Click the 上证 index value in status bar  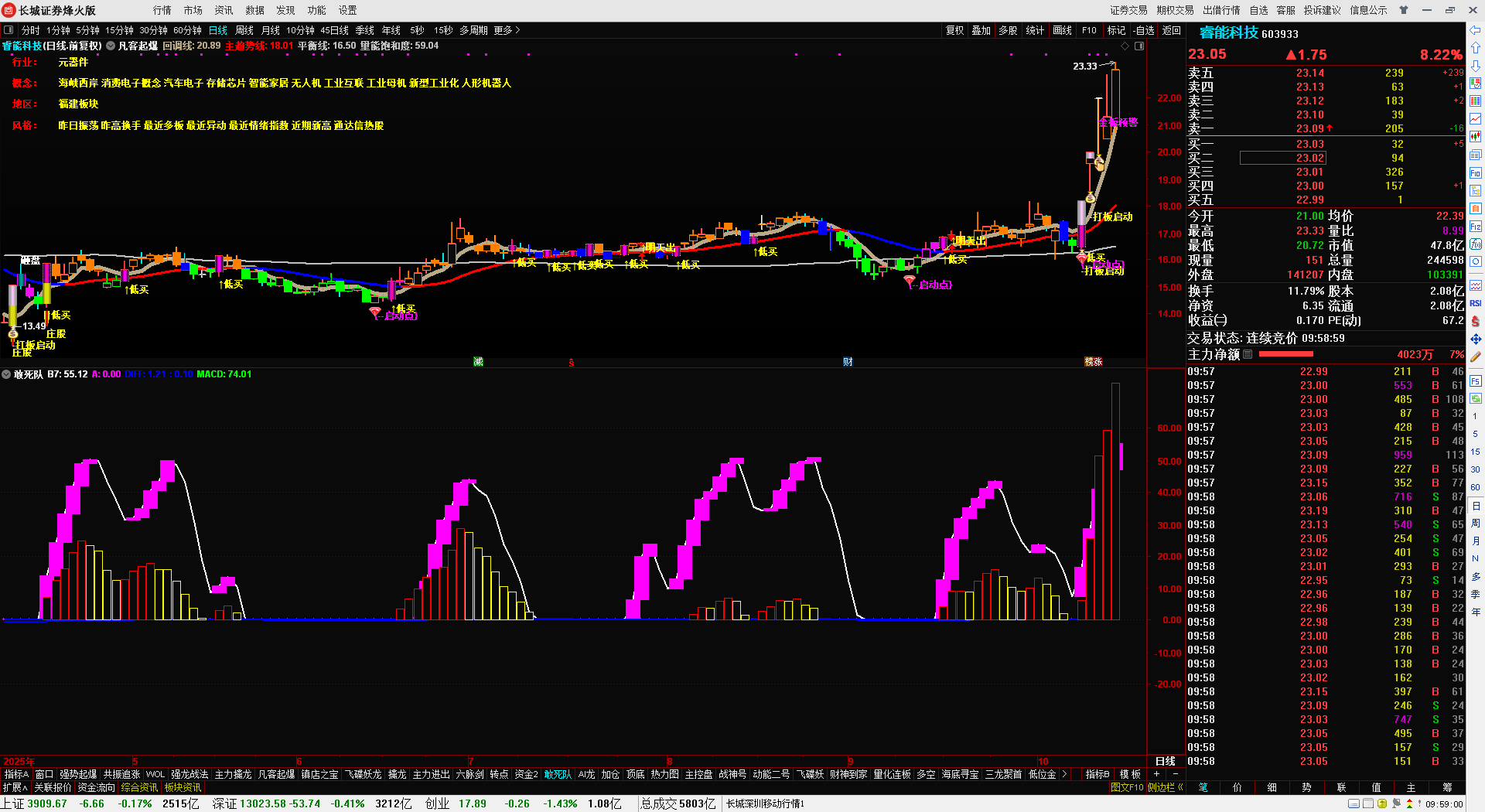[47, 803]
